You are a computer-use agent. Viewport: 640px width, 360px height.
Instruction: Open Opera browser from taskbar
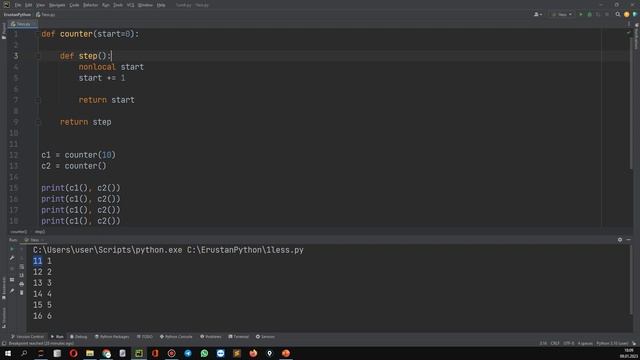click(73, 353)
